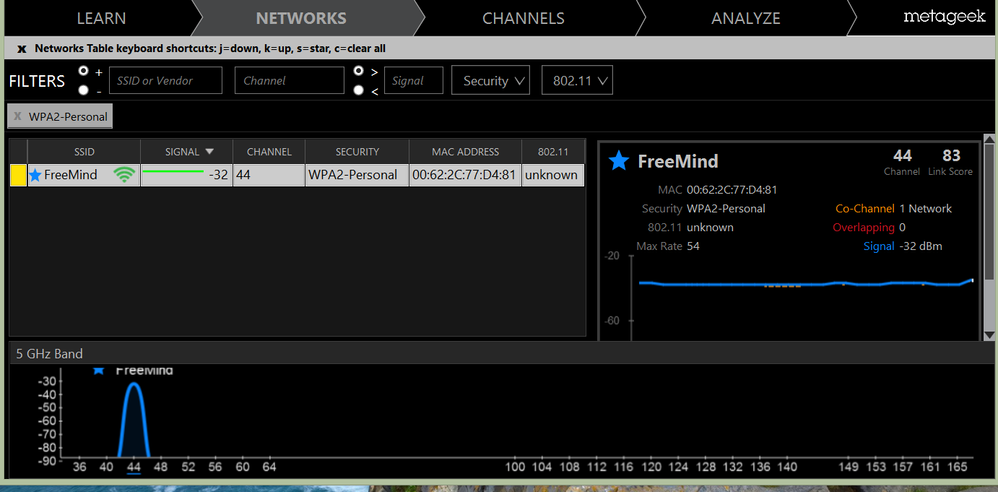The height and width of the screenshot is (492, 998).
Task: Click the 'unknown' 802.11 table cell
Action: point(552,175)
